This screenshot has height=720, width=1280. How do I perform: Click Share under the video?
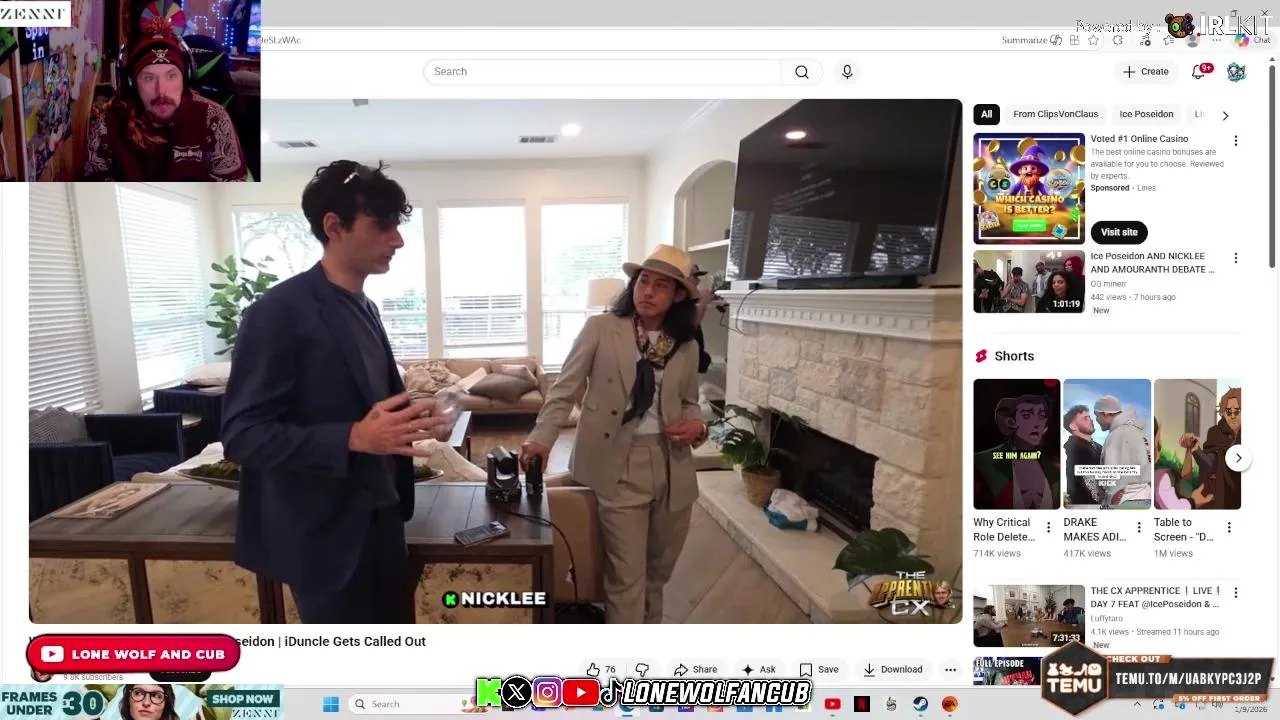click(x=695, y=670)
